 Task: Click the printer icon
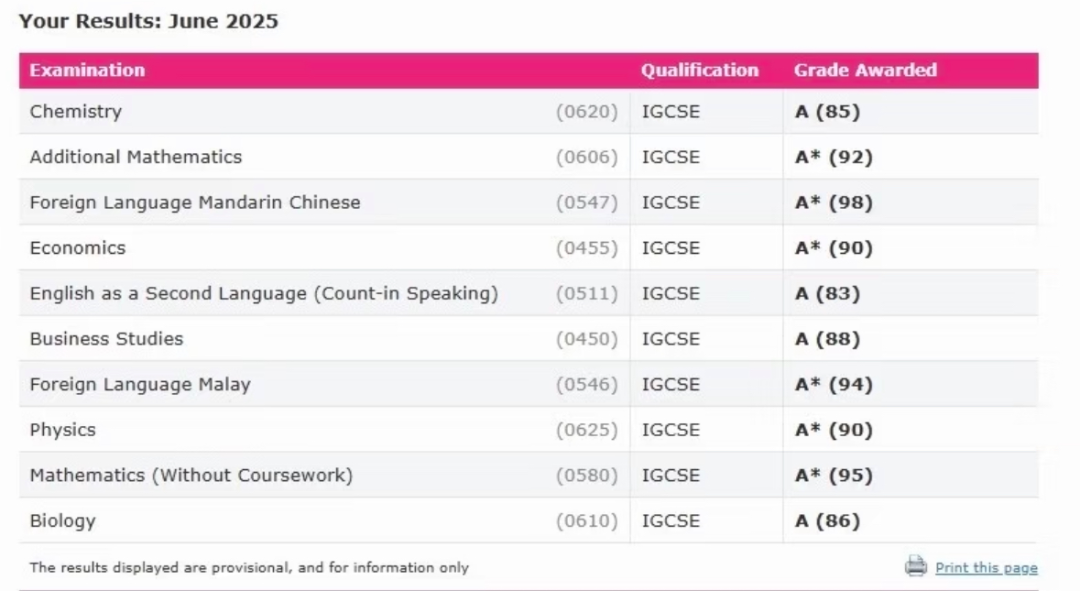coord(915,566)
